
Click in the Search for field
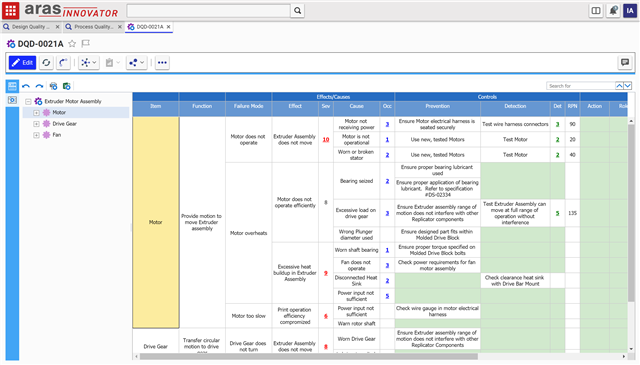[580, 86]
